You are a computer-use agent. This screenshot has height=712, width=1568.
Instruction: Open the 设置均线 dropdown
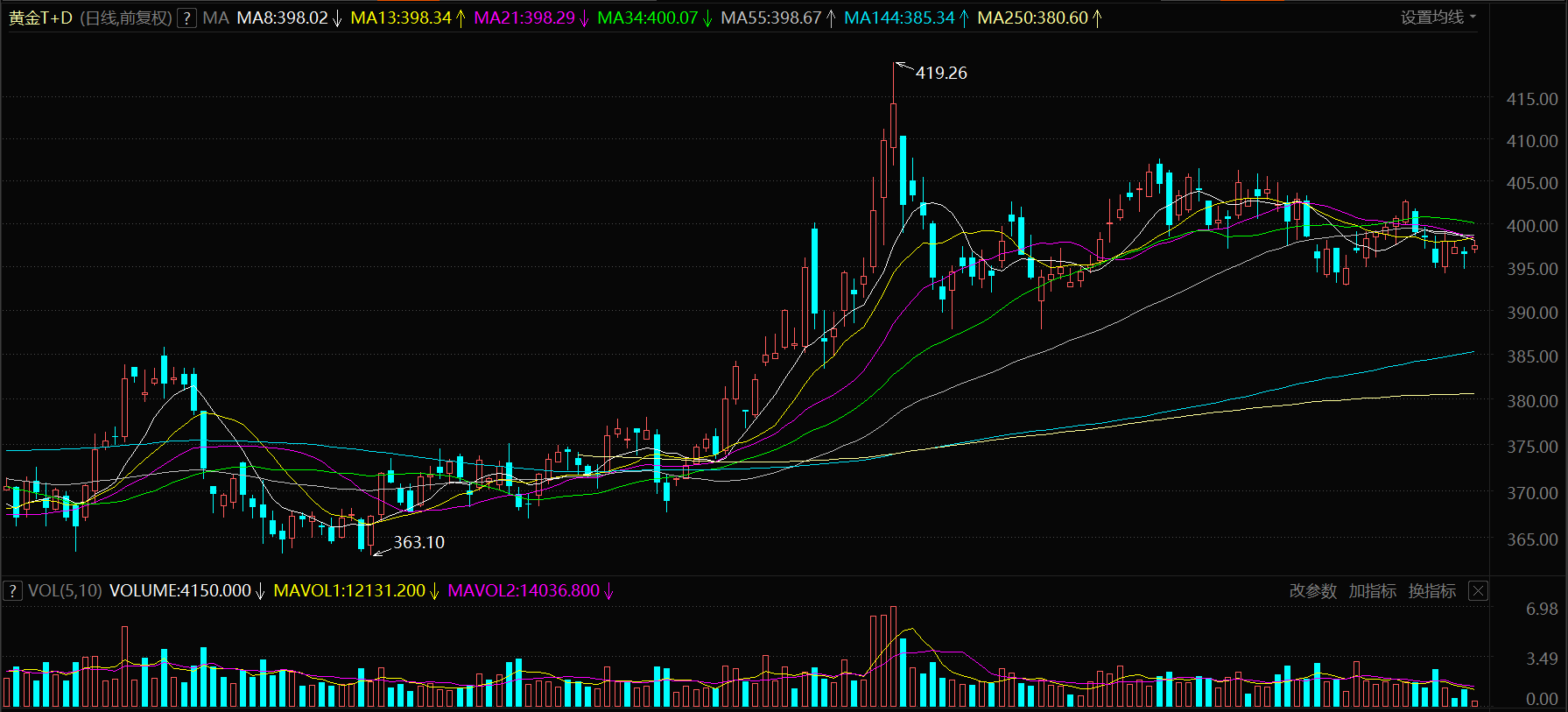click(1438, 18)
